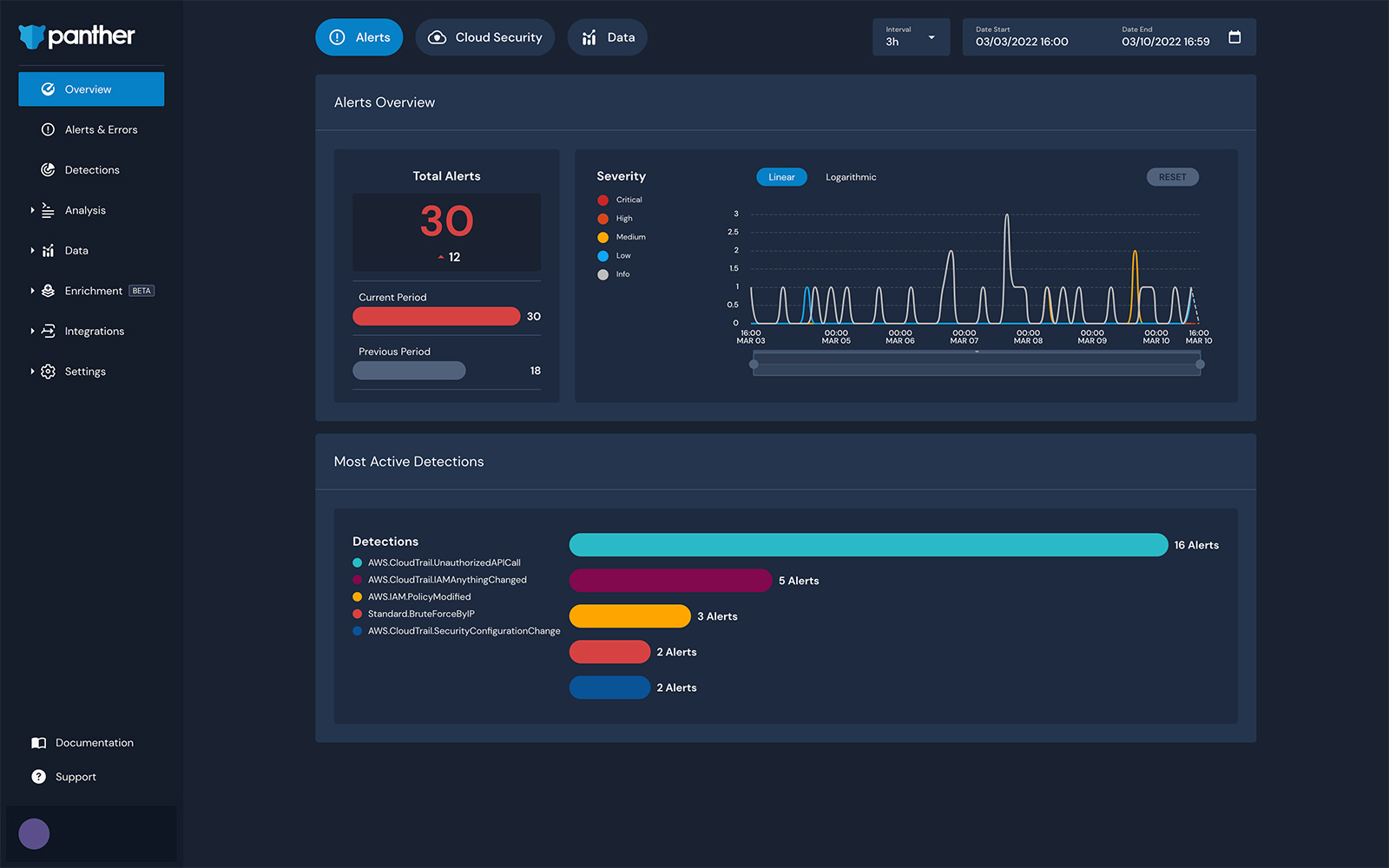Click the Previous Period gray bar
This screenshot has width=1389, height=868.
[409, 371]
